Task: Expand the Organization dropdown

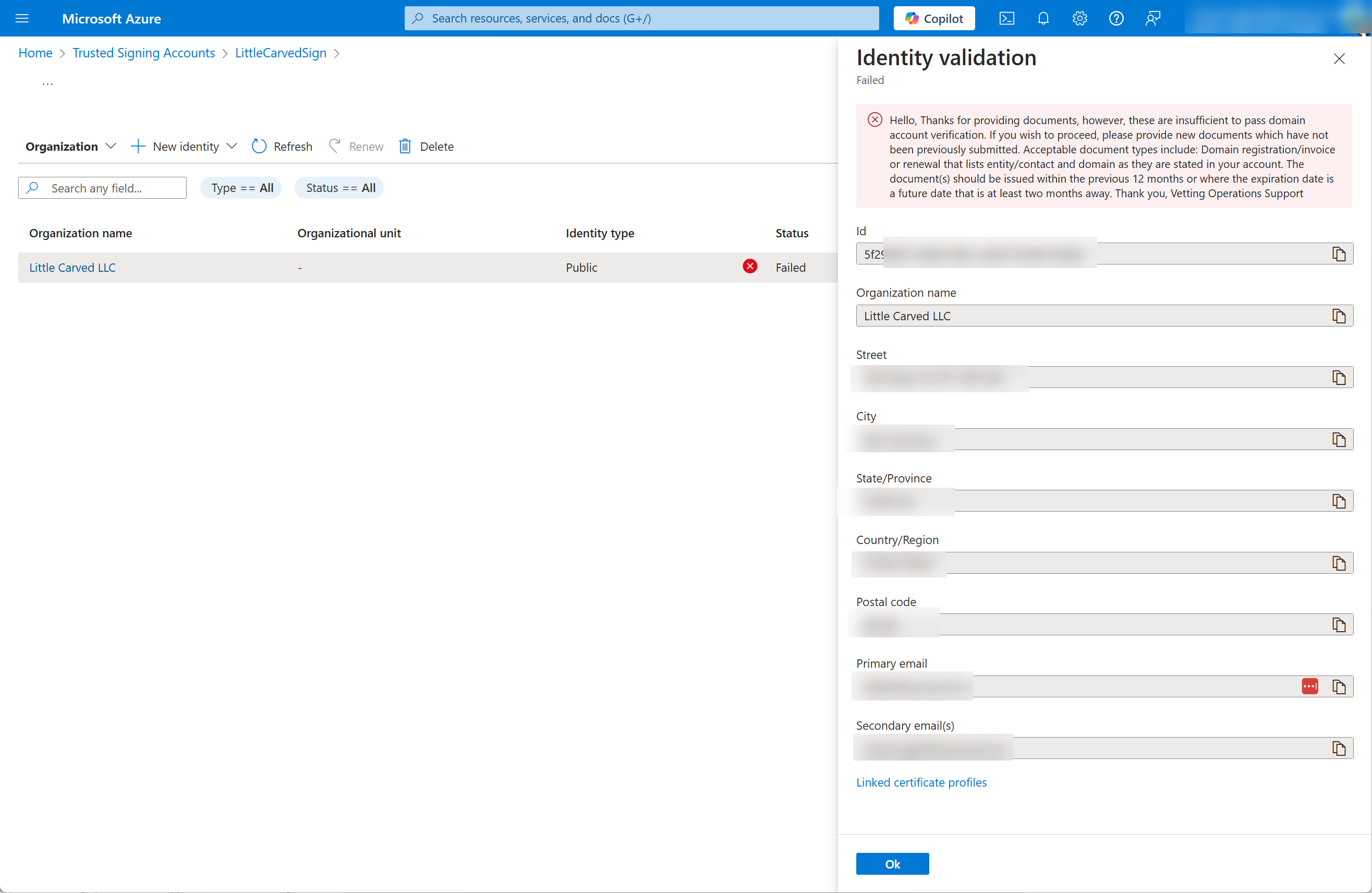Action: tap(70, 147)
